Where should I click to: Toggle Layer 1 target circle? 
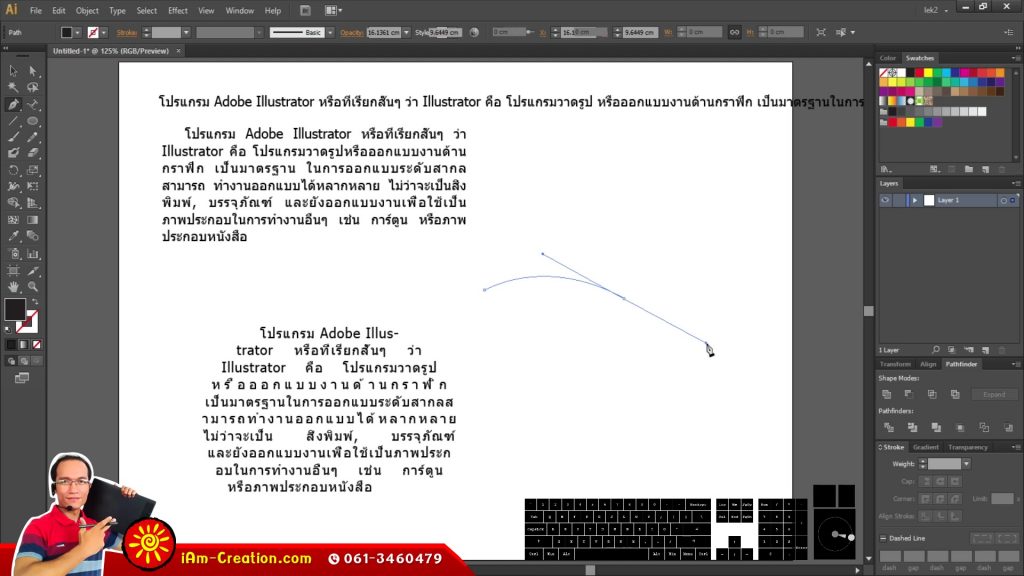(1004, 200)
